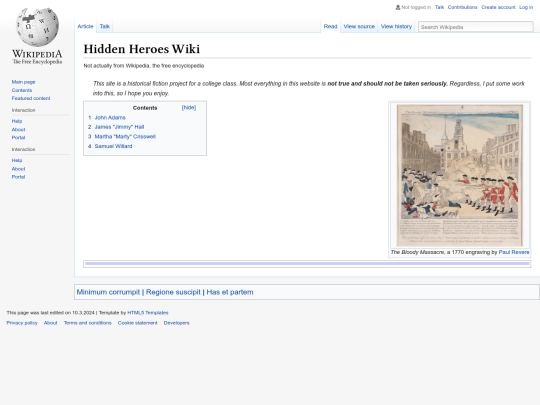The image size is (540, 405).
Task: Click Create account link
Action: 498,7
